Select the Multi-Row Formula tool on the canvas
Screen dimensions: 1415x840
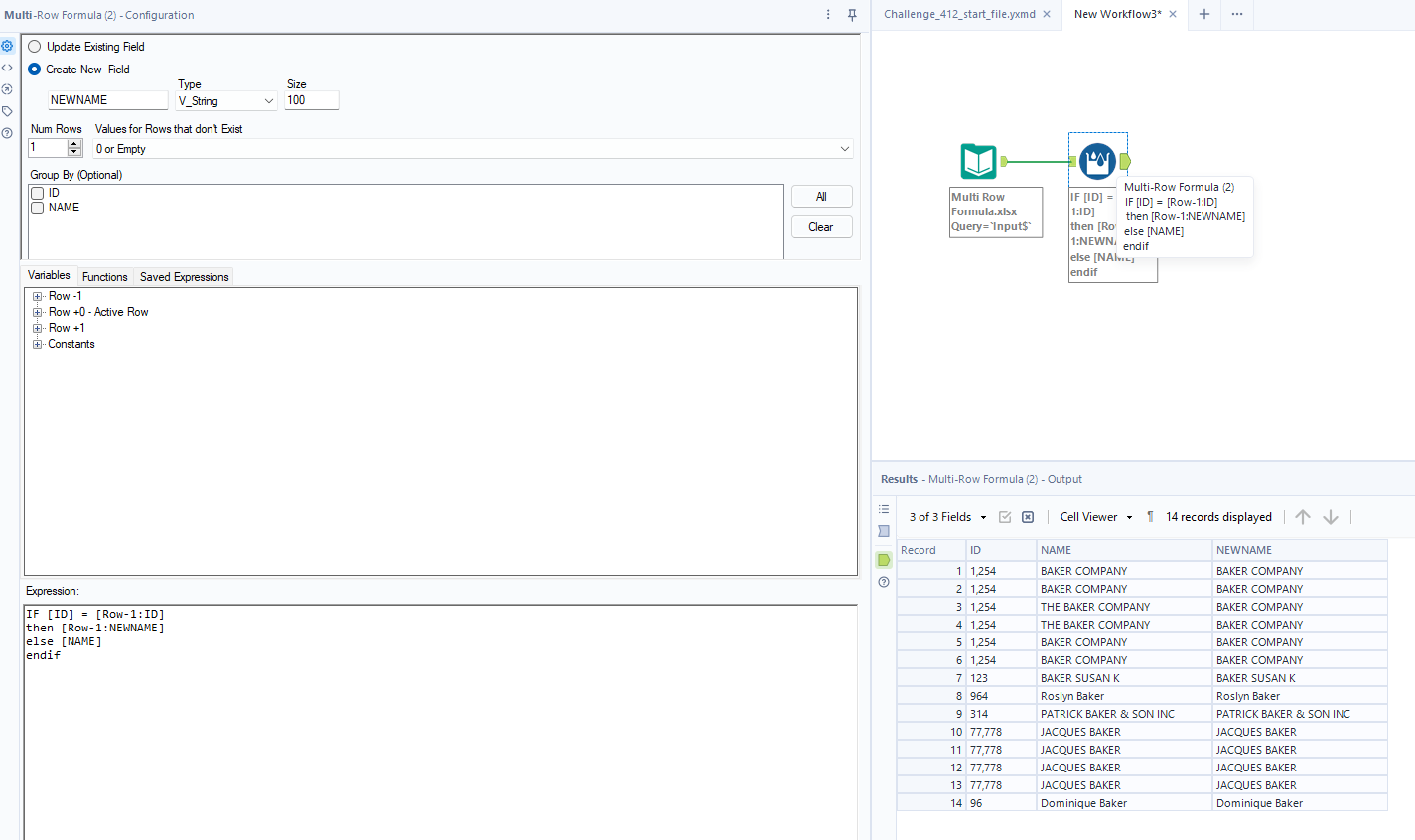pyautogui.click(x=1097, y=159)
